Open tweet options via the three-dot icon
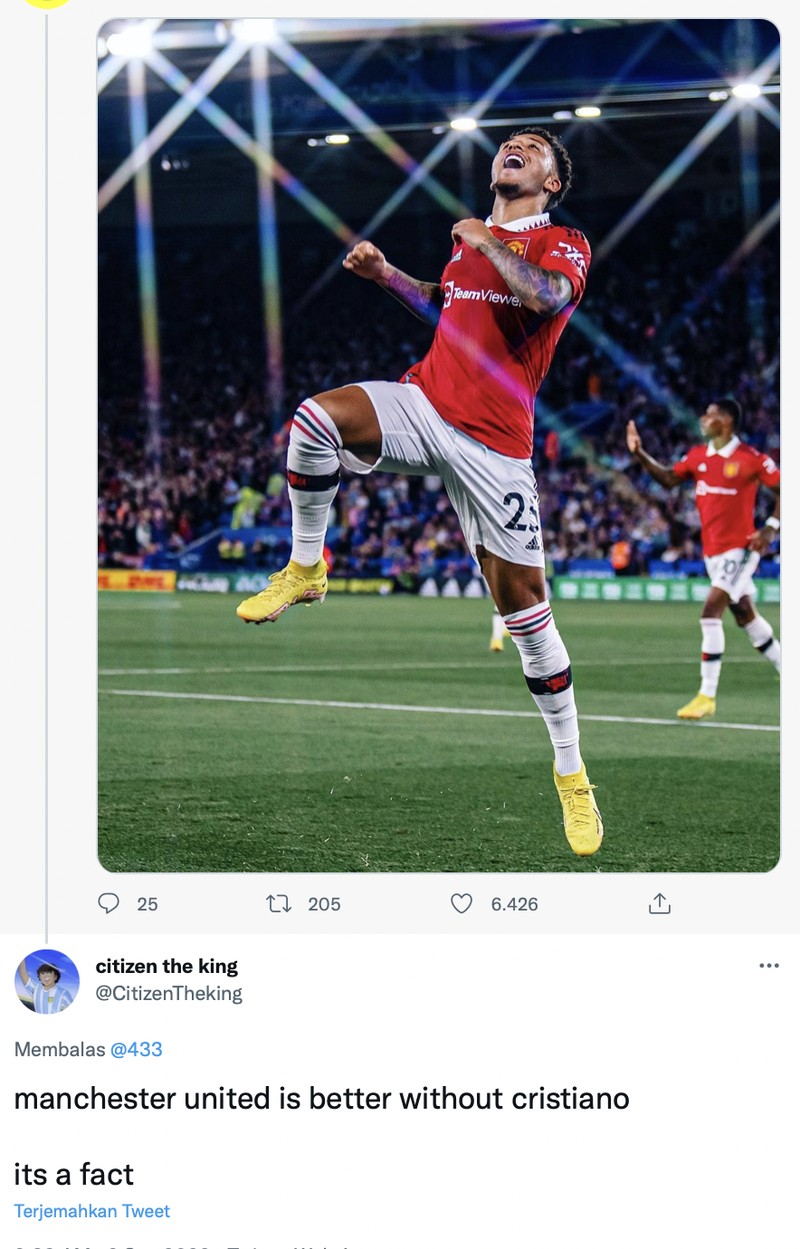 (x=769, y=963)
